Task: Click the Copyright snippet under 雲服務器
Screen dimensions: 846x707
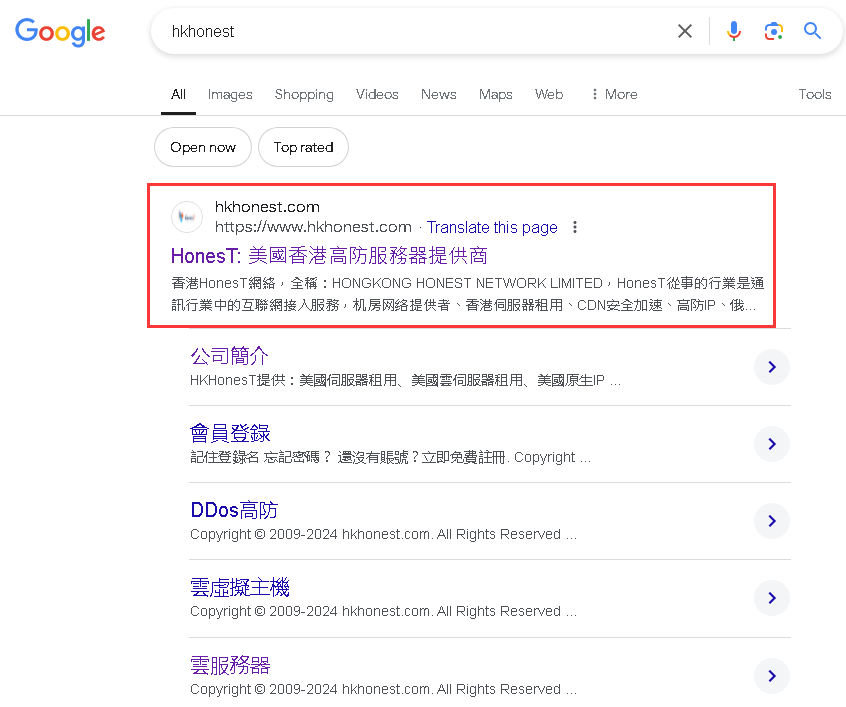Action: click(x=384, y=690)
